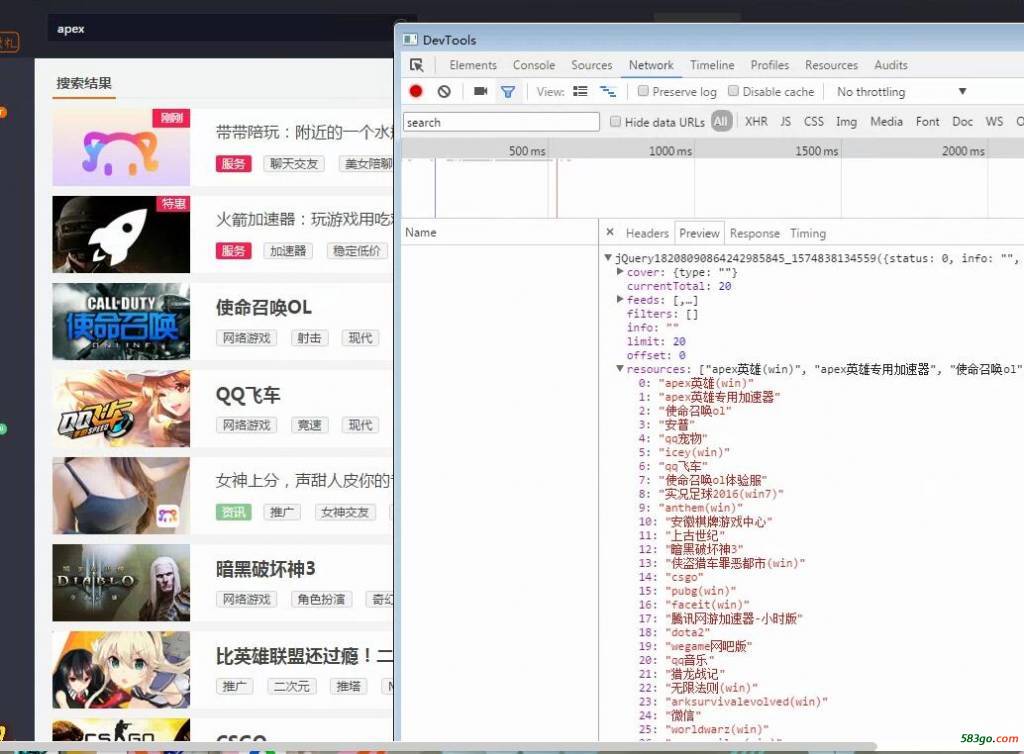Clear the network log

click(x=444, y=91)
